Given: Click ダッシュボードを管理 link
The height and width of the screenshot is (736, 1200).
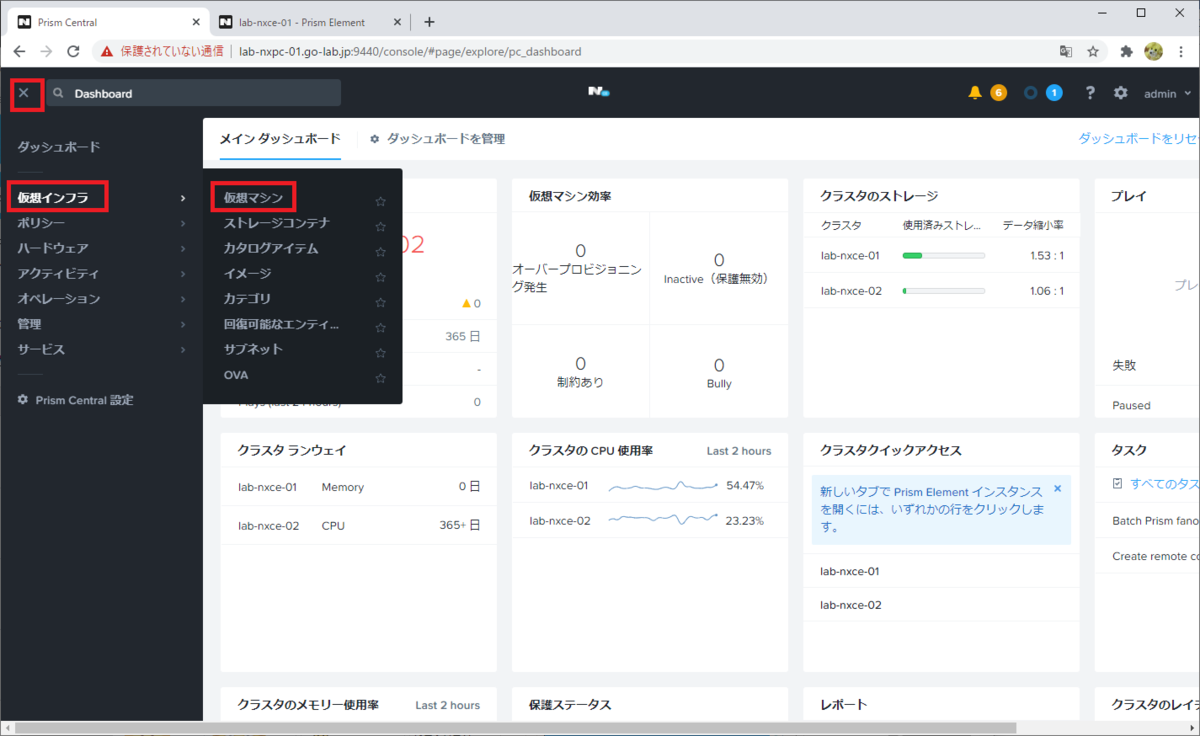Looking at the screenshot, I should coord(437,139).
